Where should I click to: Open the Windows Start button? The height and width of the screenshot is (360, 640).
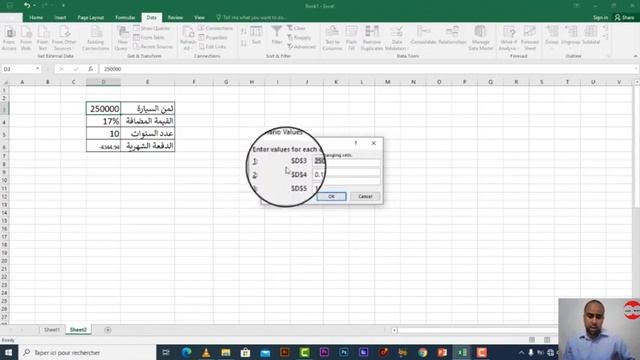pos(8,352)
